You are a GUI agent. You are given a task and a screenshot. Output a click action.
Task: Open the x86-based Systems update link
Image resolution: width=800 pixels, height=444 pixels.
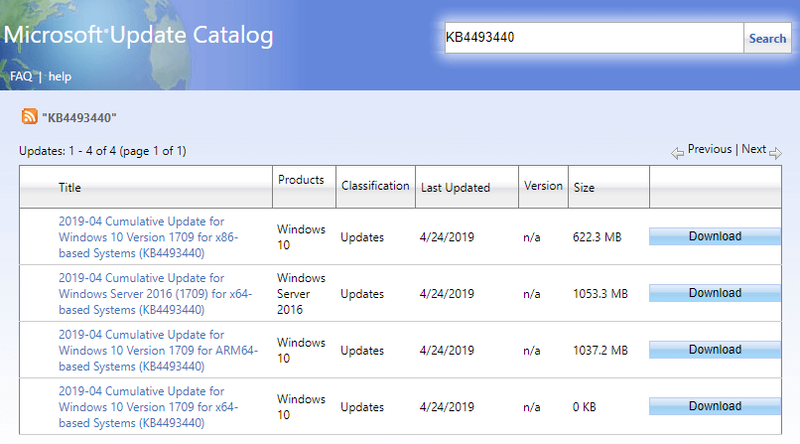point(148,237)
